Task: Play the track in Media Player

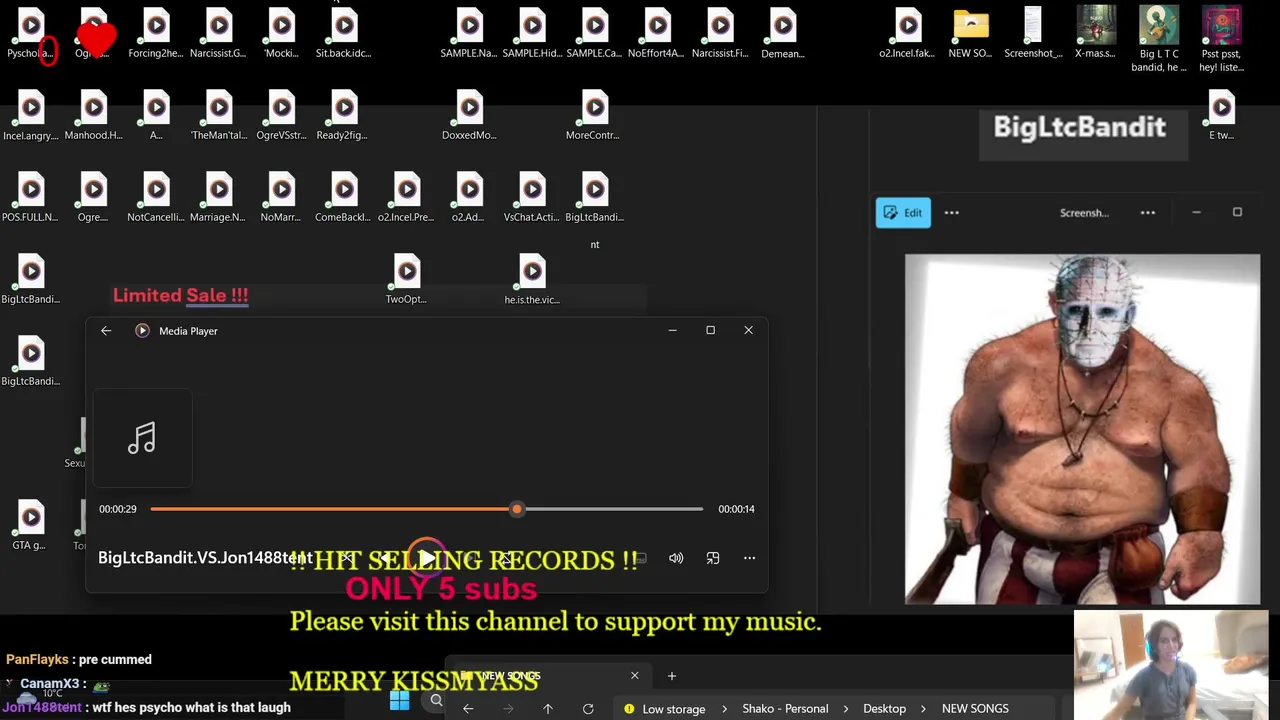Action: [x=427, y=558]
